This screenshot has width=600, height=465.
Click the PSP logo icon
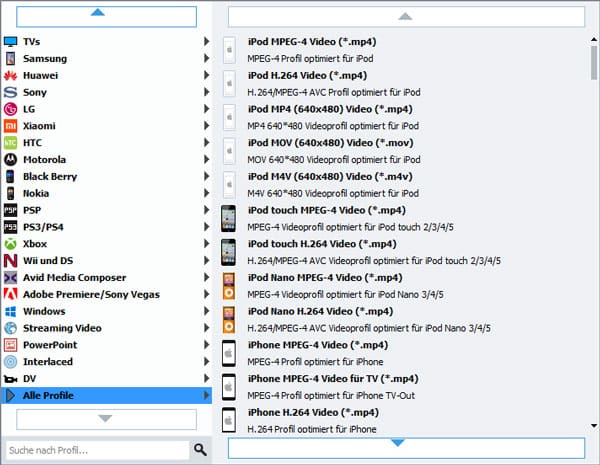10,210
